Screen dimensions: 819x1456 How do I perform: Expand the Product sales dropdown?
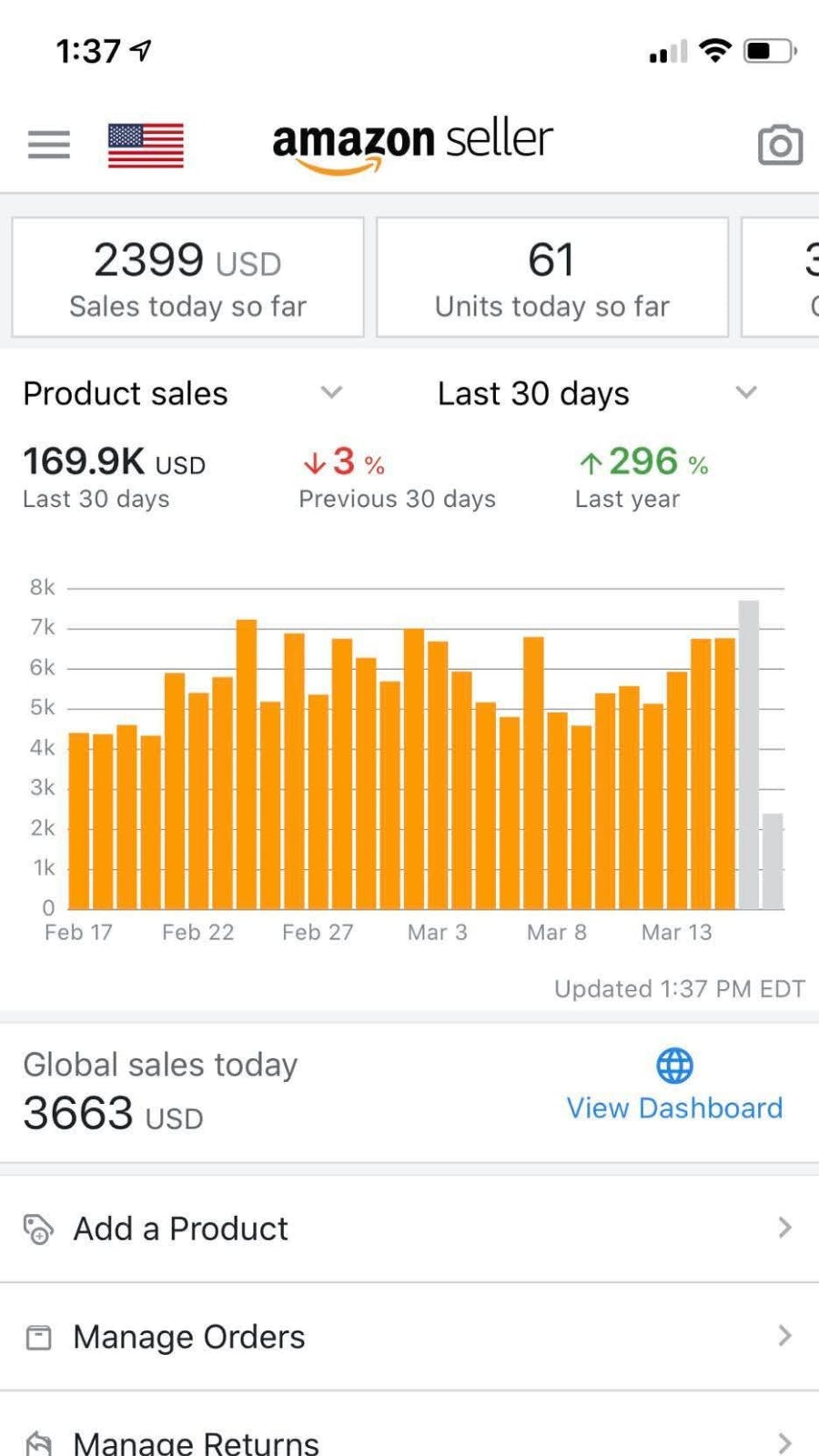coord(331,392)
